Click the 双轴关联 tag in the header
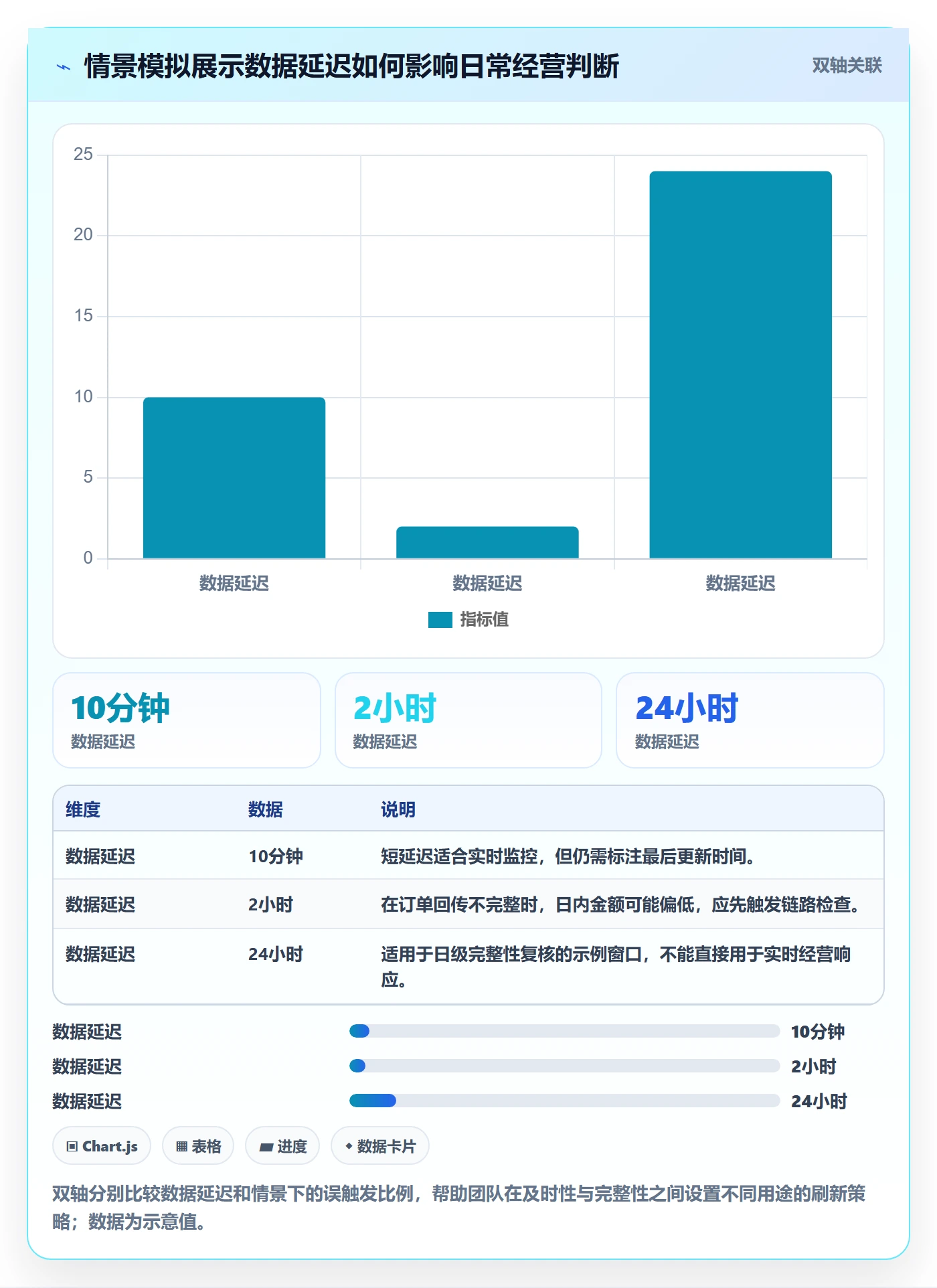 847,65
